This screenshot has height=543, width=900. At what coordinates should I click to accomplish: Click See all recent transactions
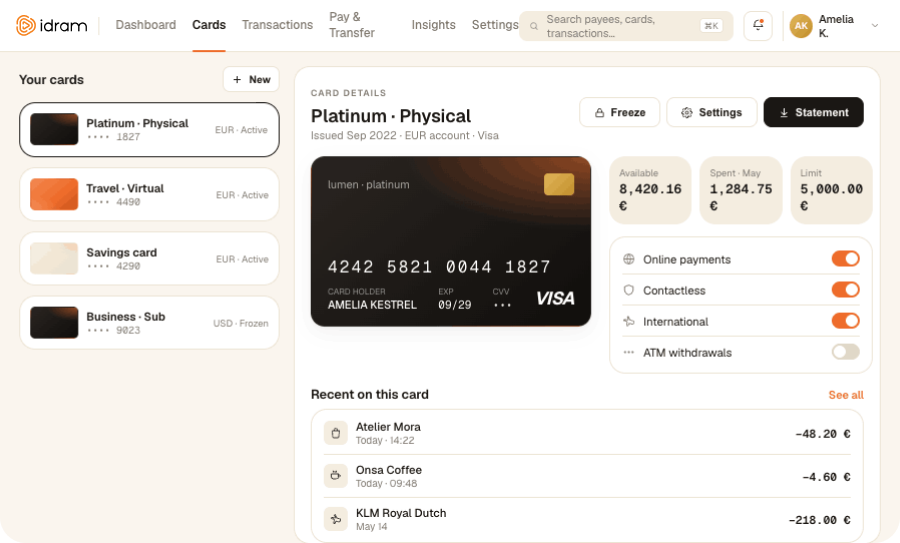(846, 395)
